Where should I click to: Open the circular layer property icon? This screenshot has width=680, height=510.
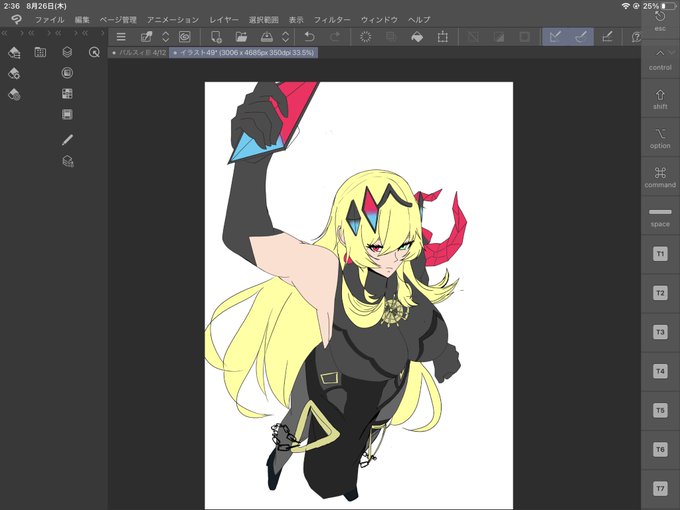pyautogui.click(x=67, y=73)
